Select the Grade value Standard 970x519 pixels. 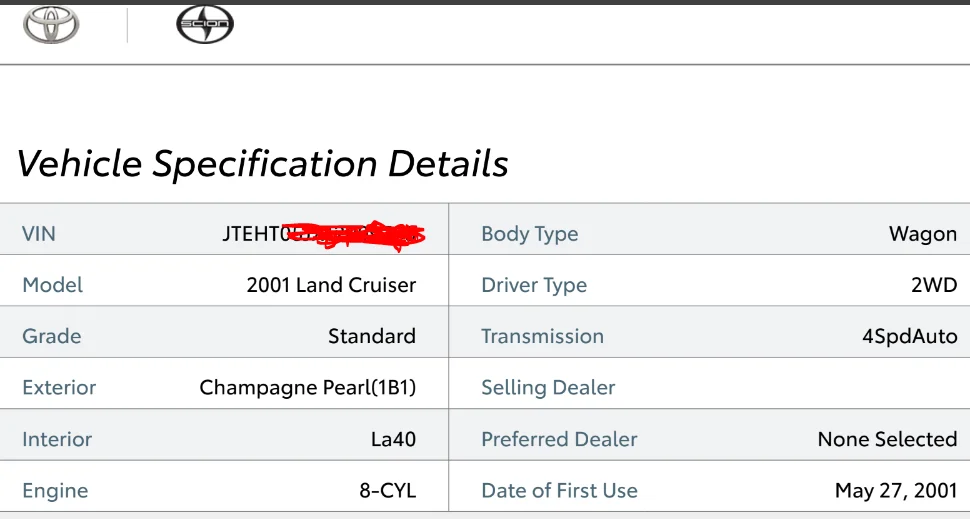click(x=372, y=337)
